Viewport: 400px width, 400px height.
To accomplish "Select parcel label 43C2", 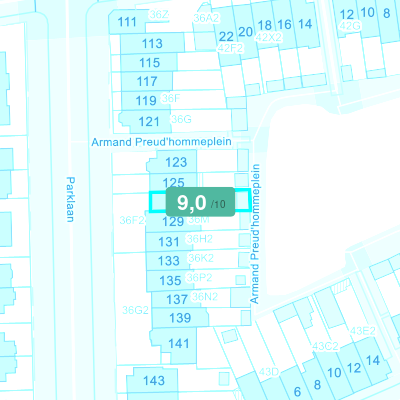I will (x=326, y=346).
